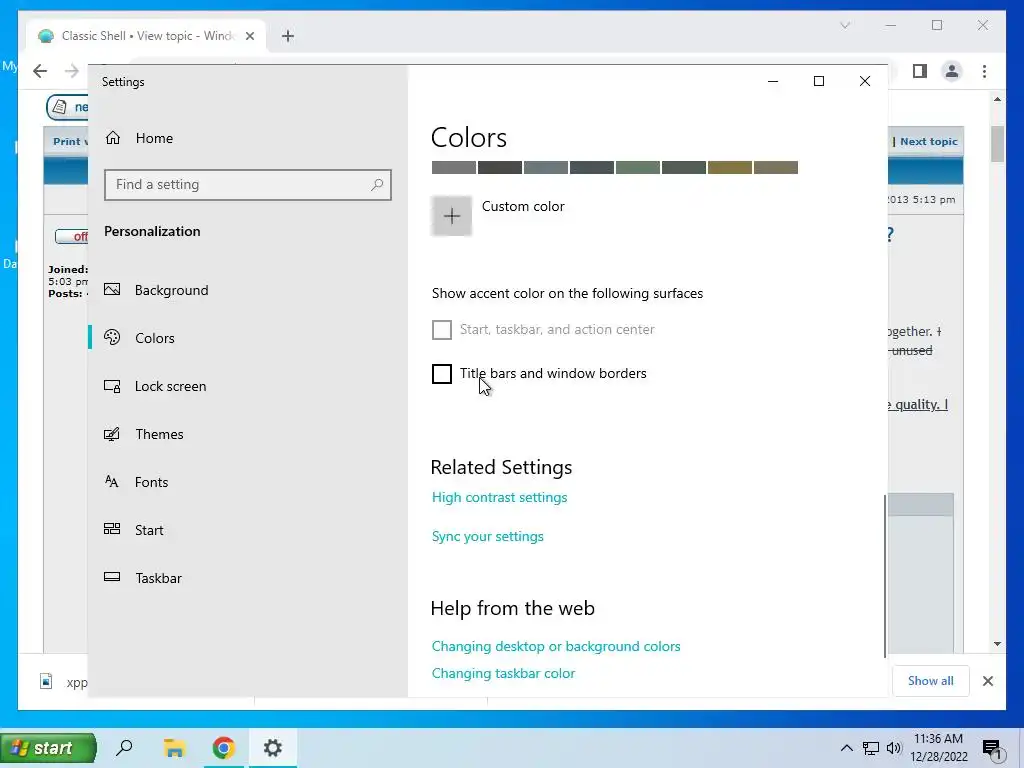Open volume control in system tray
1024x768 pixels.
click(894, 748)
